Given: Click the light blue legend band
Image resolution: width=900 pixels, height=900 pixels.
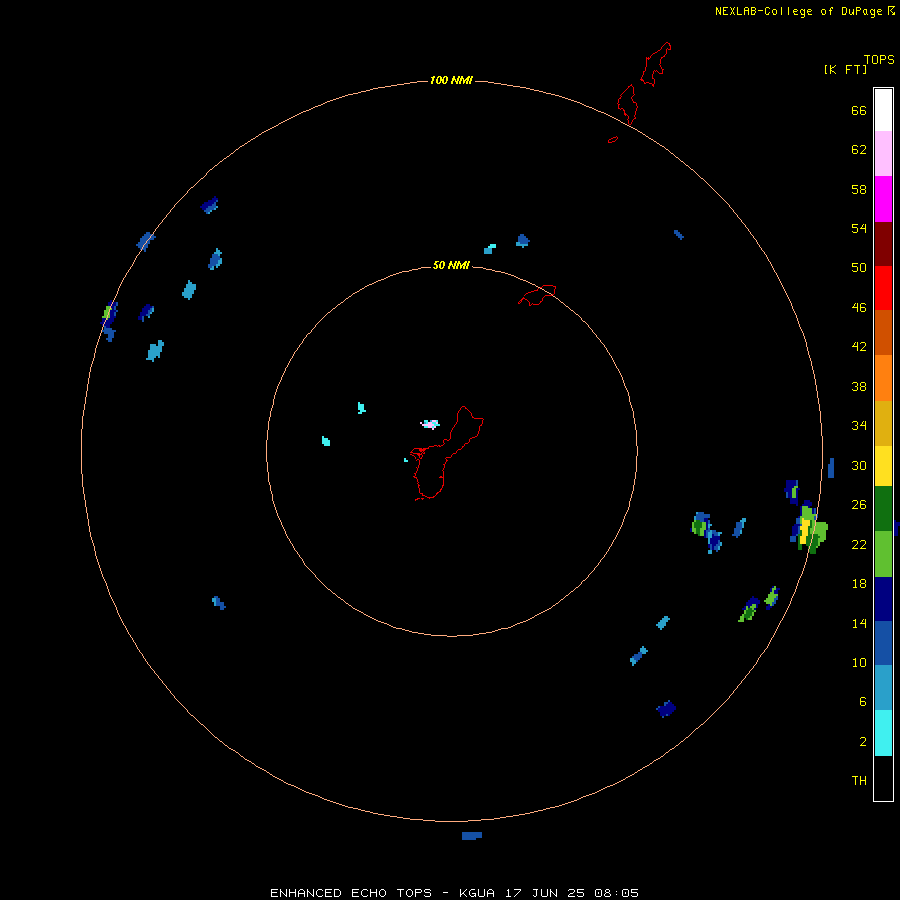Looking at the screenshot, I should coord(883,688).
